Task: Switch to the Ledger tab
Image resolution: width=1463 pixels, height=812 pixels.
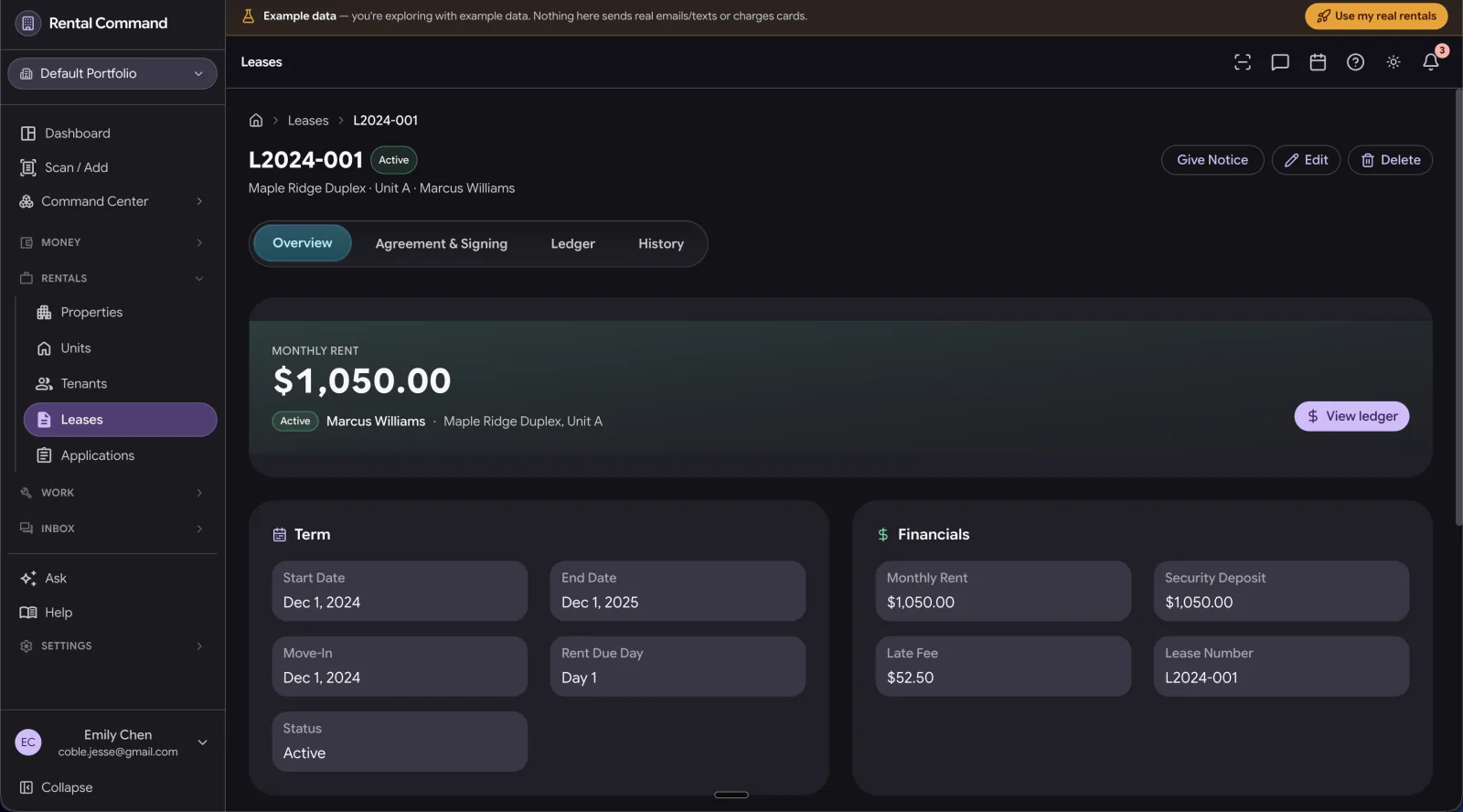Action: coord(572,243)
